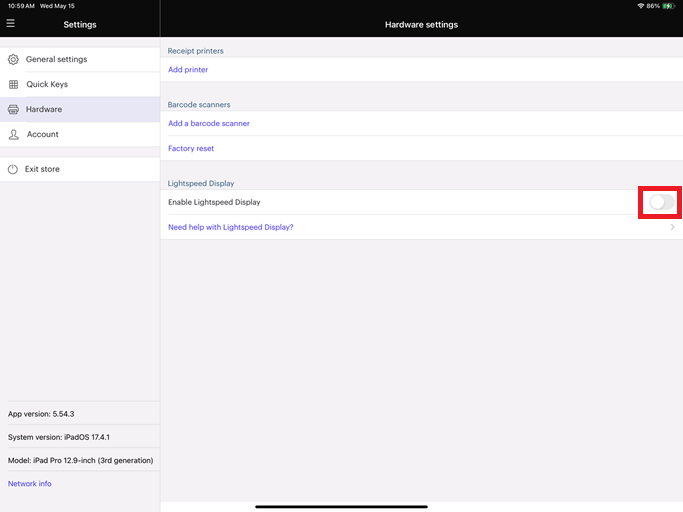The width and height of the screenshot is (683, 512).
Task: Click Add a barcode scanner link
Action: (209, 123)
